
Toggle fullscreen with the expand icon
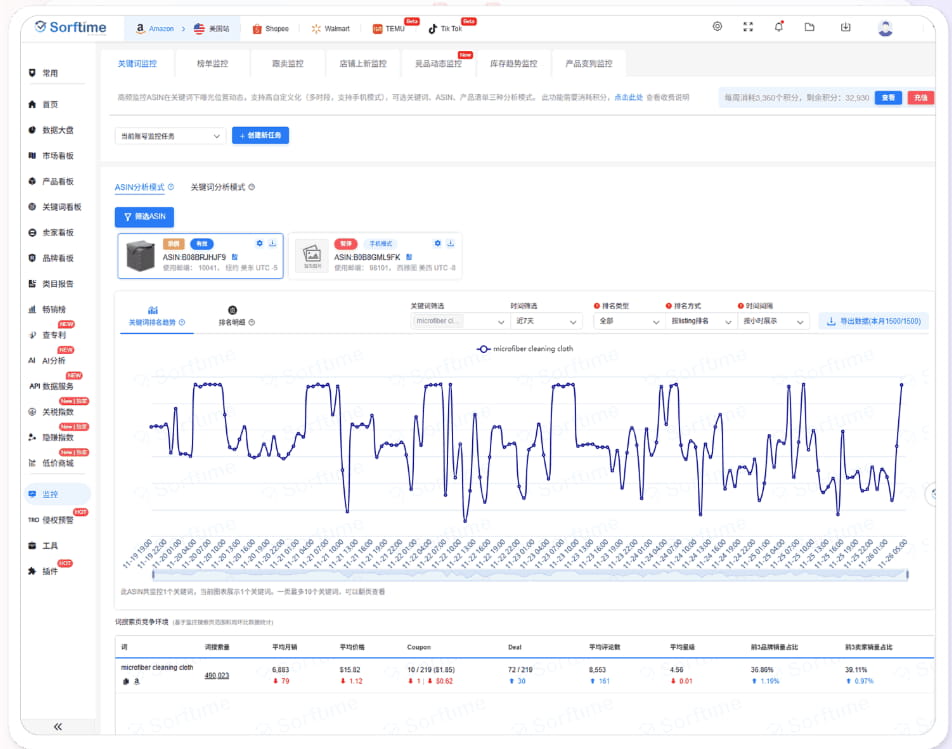click(x=748, y=27)
